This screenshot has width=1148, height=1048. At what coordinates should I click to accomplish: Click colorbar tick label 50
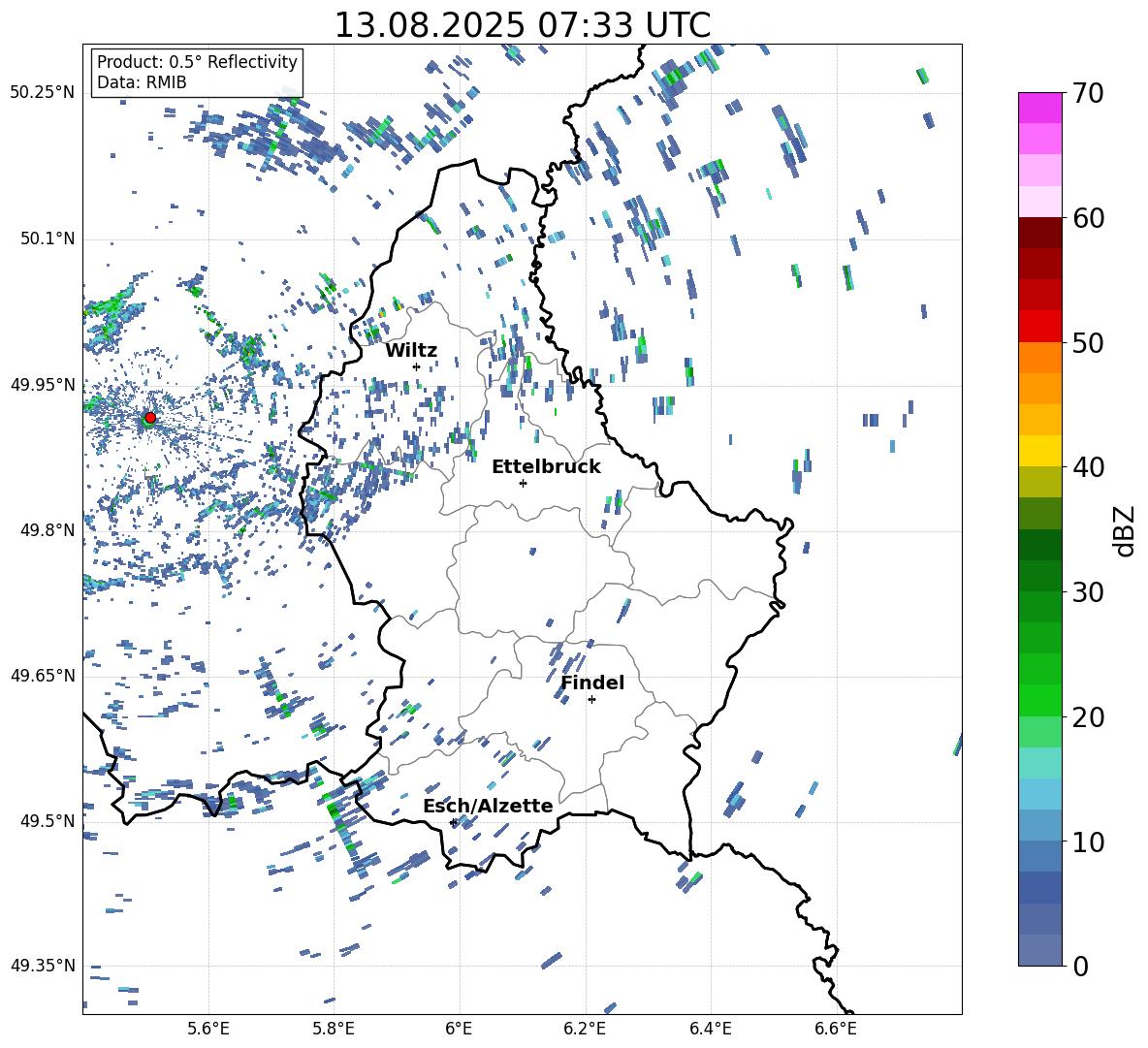(1089, 343)
